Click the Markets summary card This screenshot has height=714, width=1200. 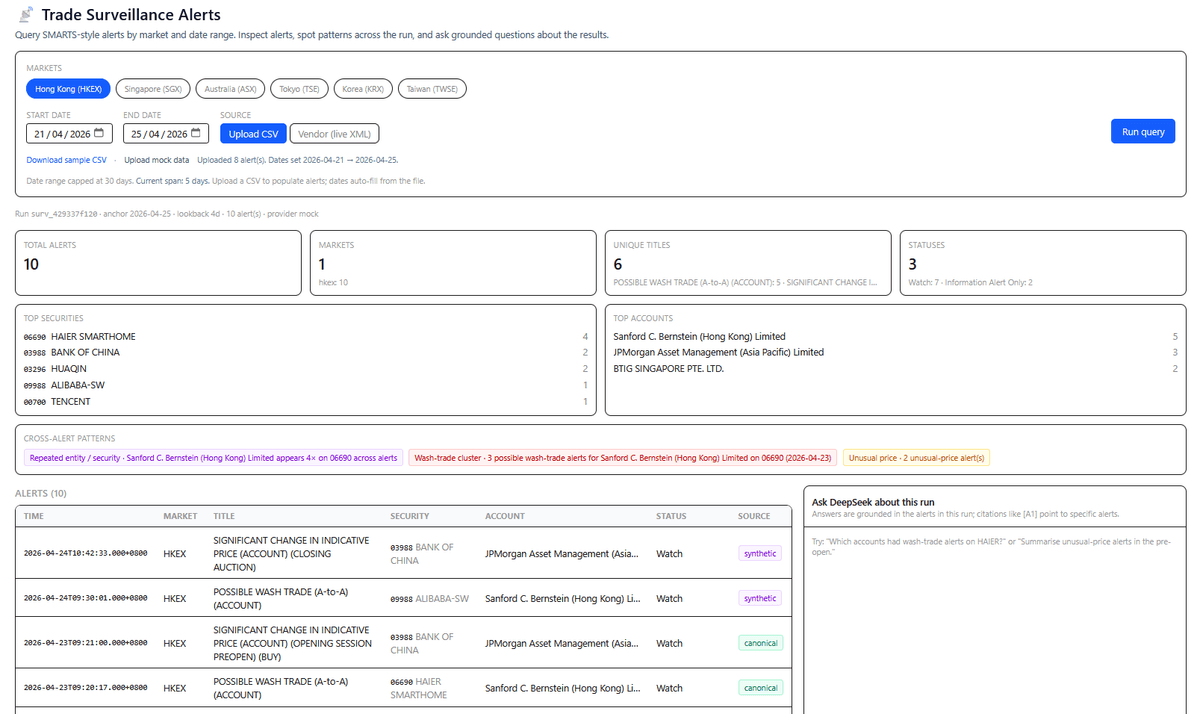(x=453, y=263)
